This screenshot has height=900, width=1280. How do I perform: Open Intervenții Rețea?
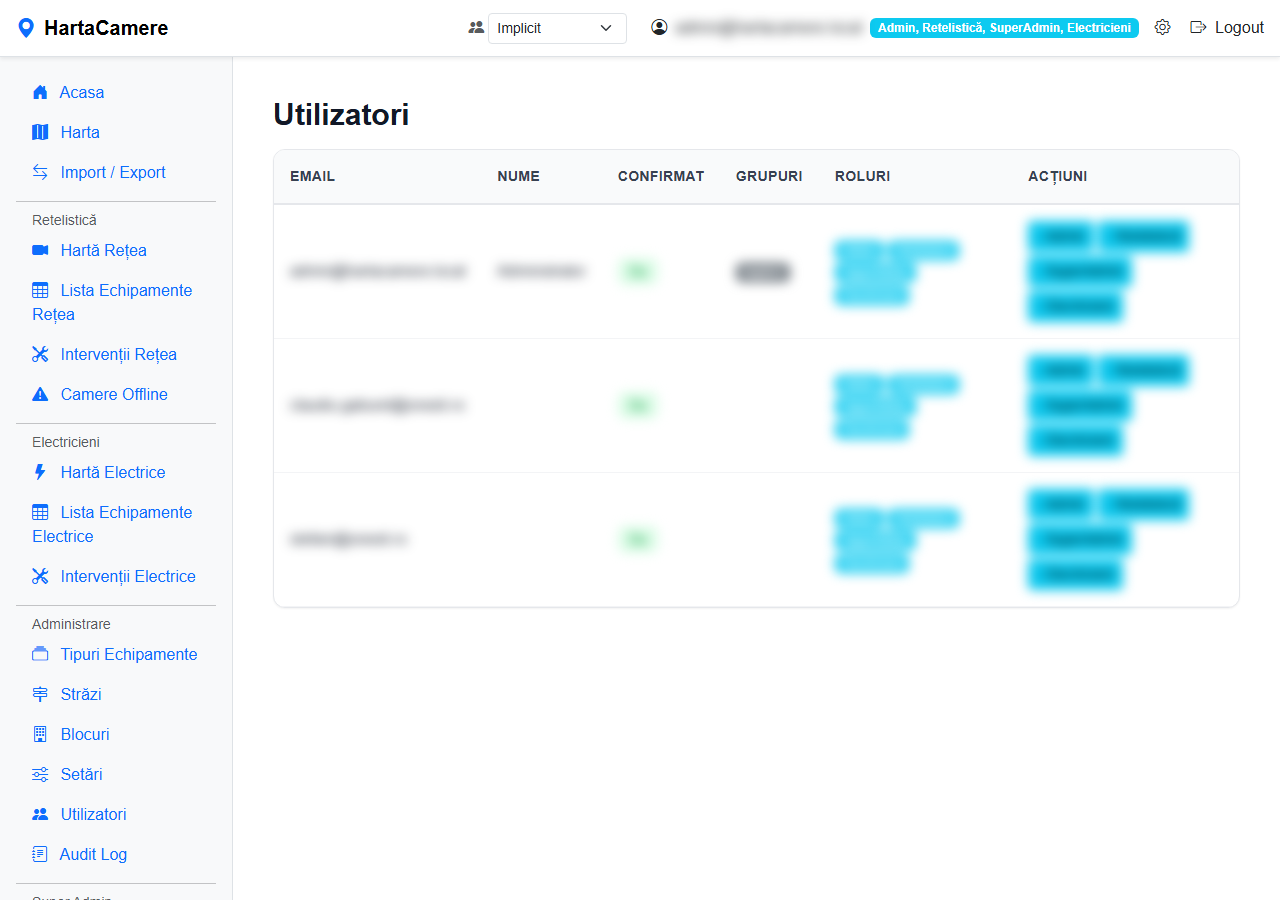click(119, 354)
